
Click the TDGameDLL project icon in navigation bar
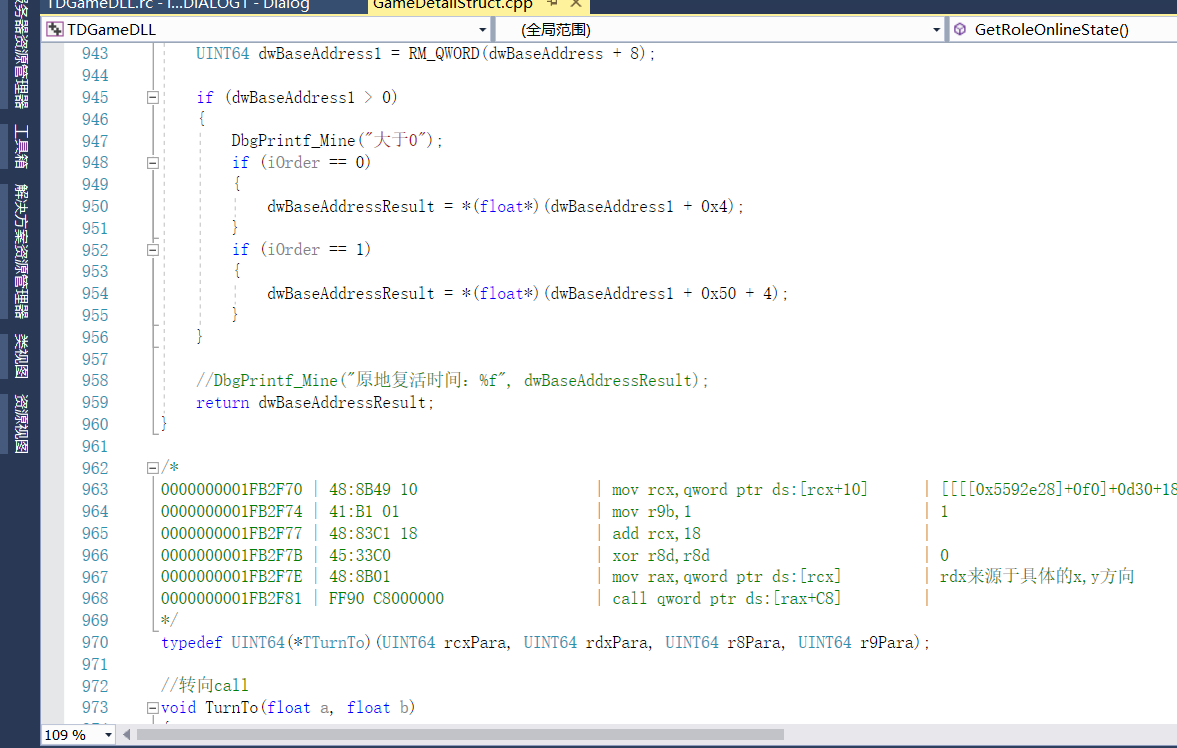click(56, 29)
